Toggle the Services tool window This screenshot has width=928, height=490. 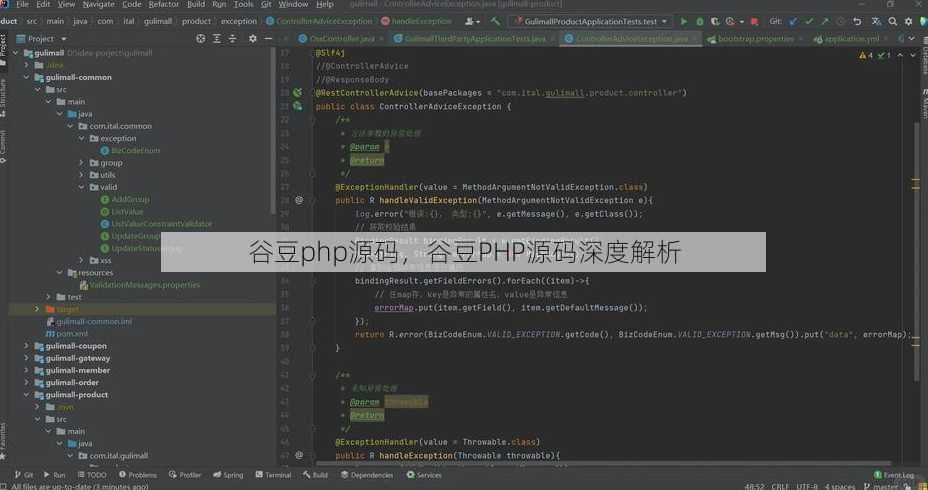click(424, 475)
